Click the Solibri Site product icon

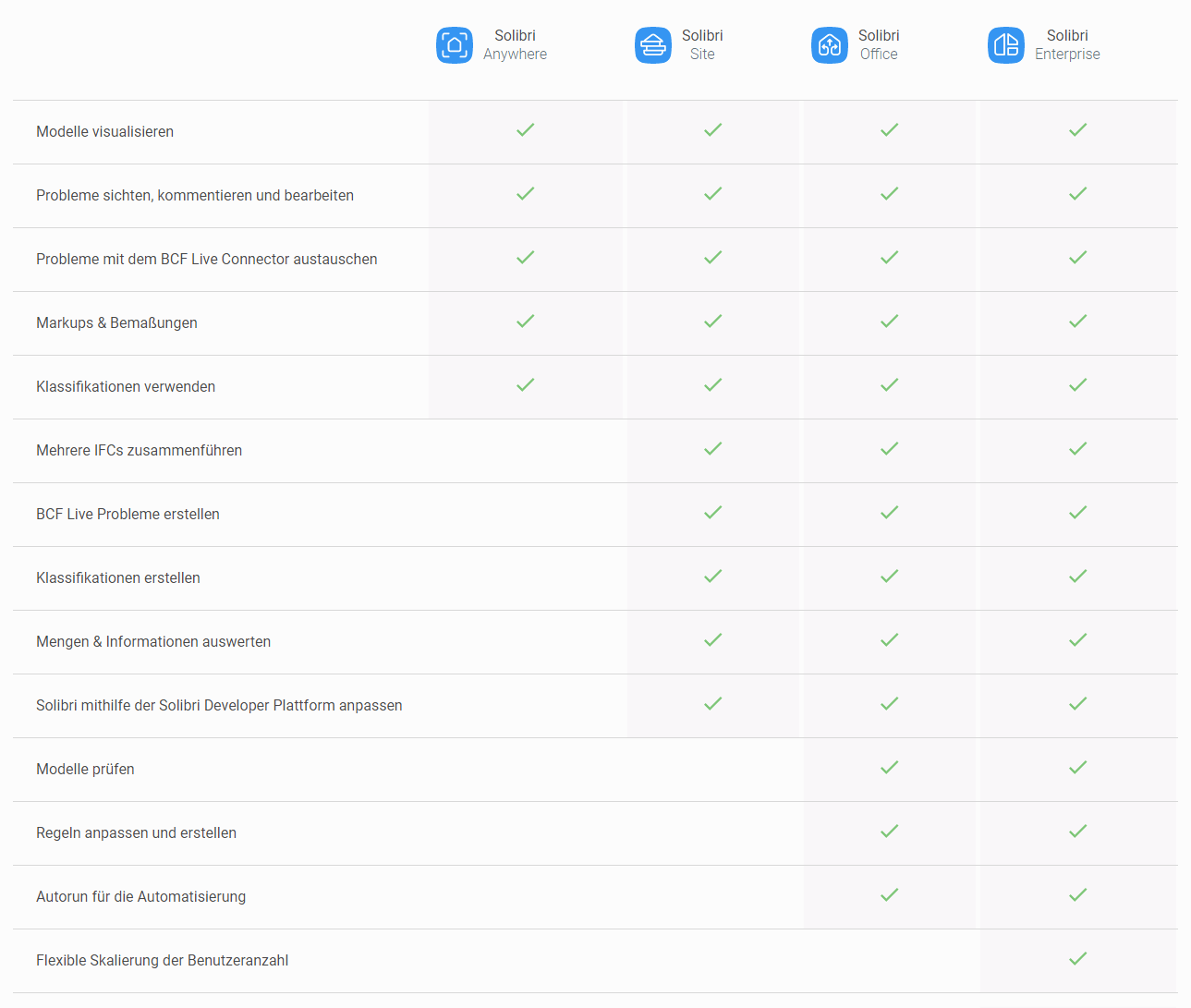[x=653, y=45]
